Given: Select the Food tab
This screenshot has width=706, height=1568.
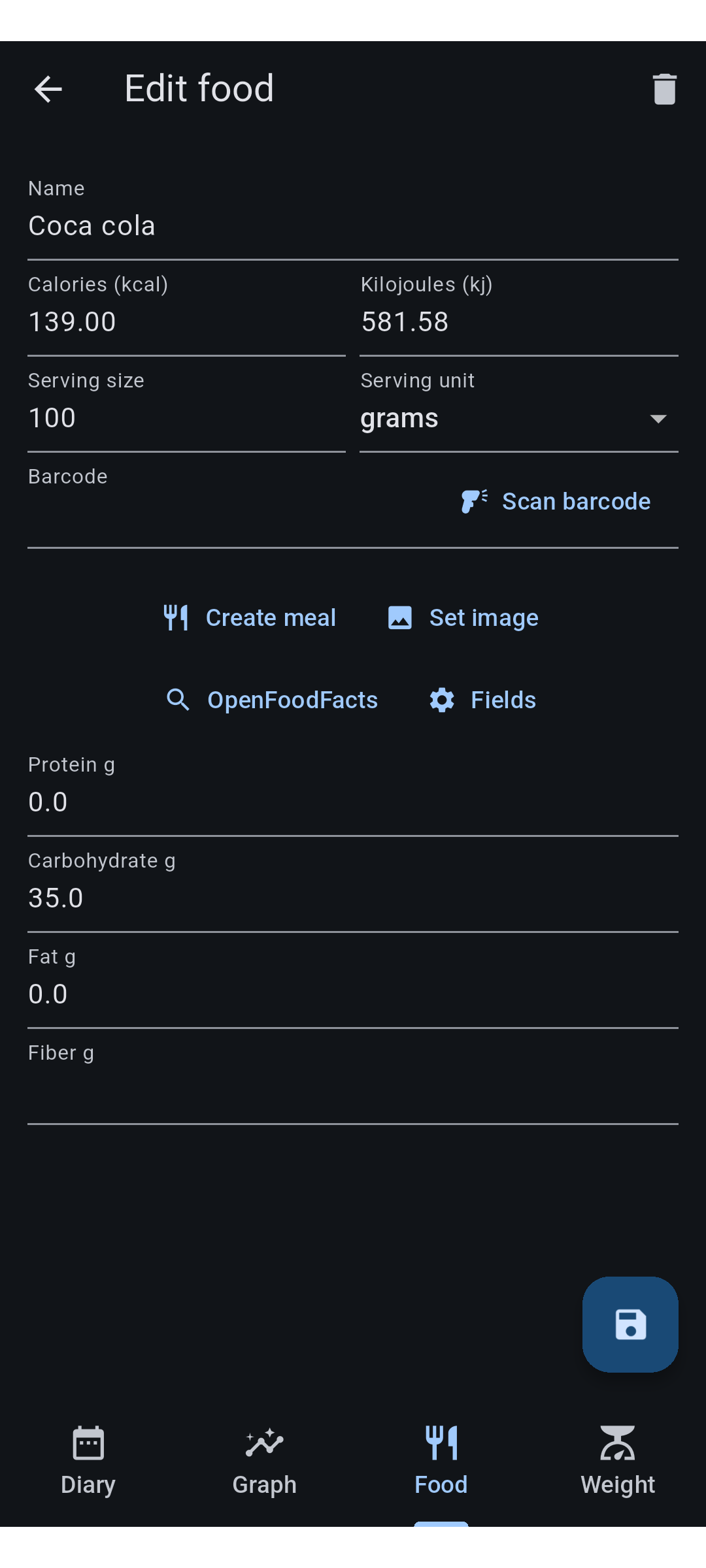Looking at the screenshot, I should pos(441,1461).
